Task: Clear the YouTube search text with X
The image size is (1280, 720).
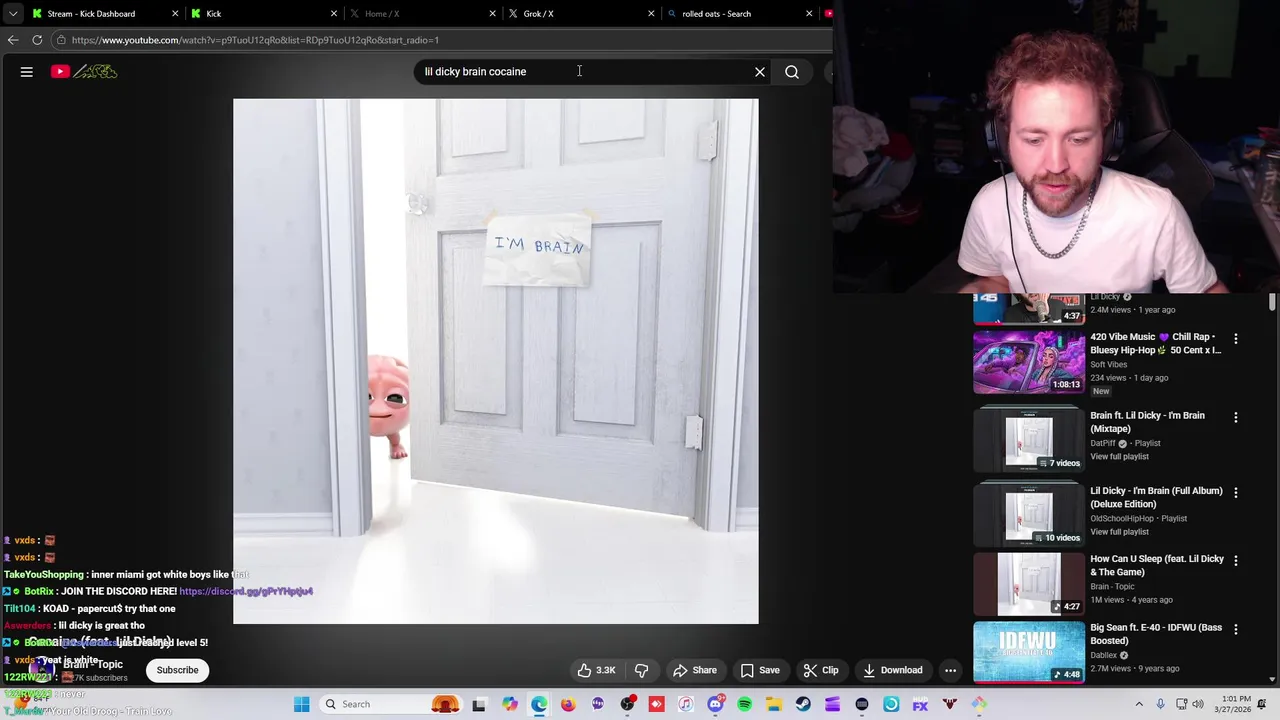Action: tap(760, 72)
